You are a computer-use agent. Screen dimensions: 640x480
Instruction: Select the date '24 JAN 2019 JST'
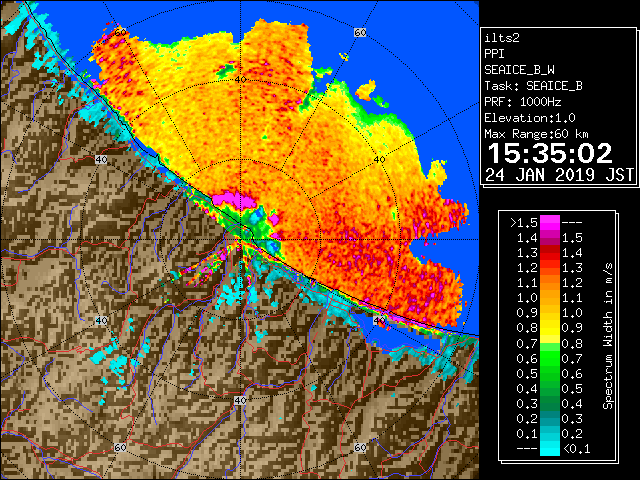(559, 175)
